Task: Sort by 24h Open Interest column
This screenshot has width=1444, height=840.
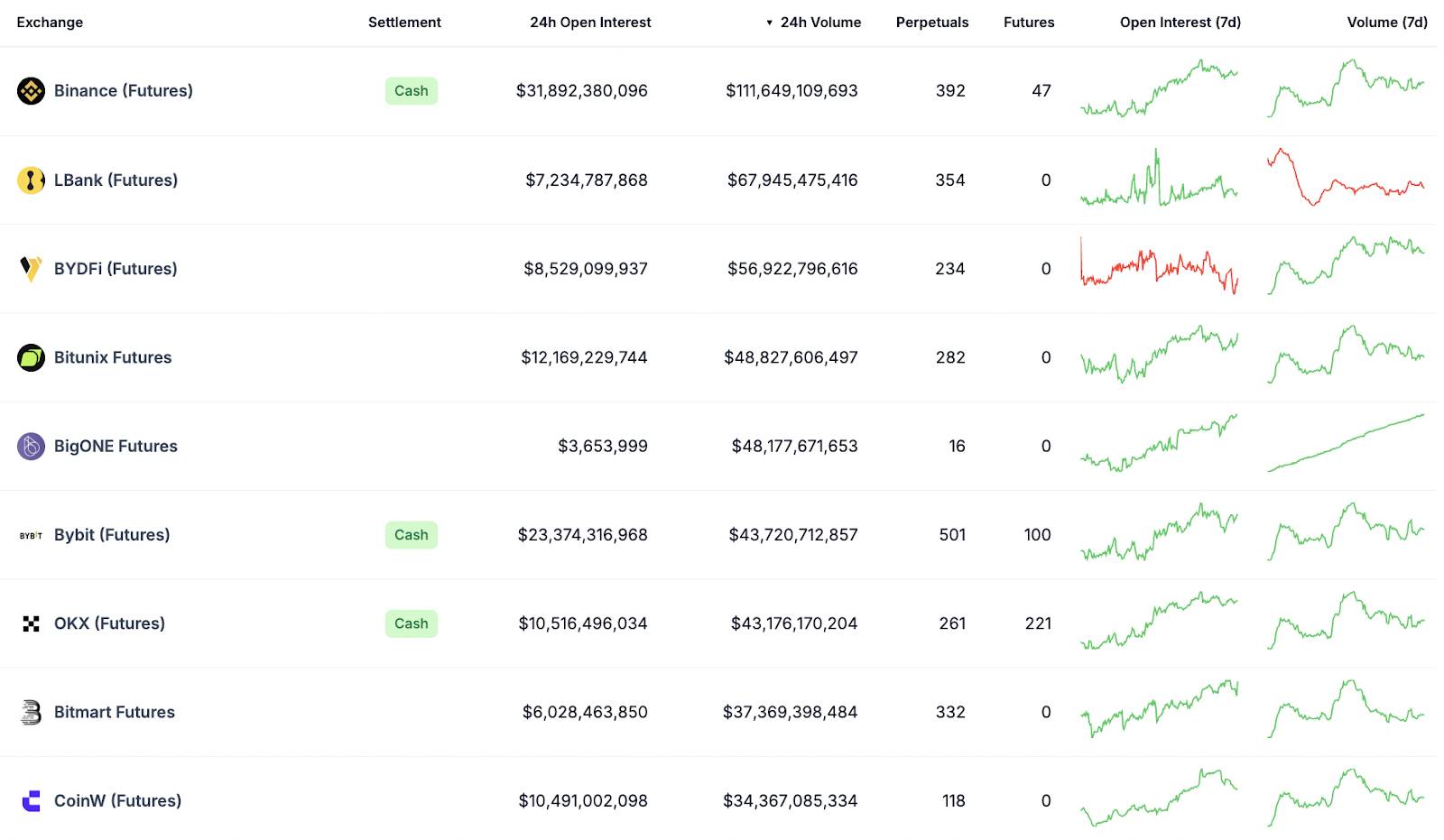Action: tap(590, 23)
